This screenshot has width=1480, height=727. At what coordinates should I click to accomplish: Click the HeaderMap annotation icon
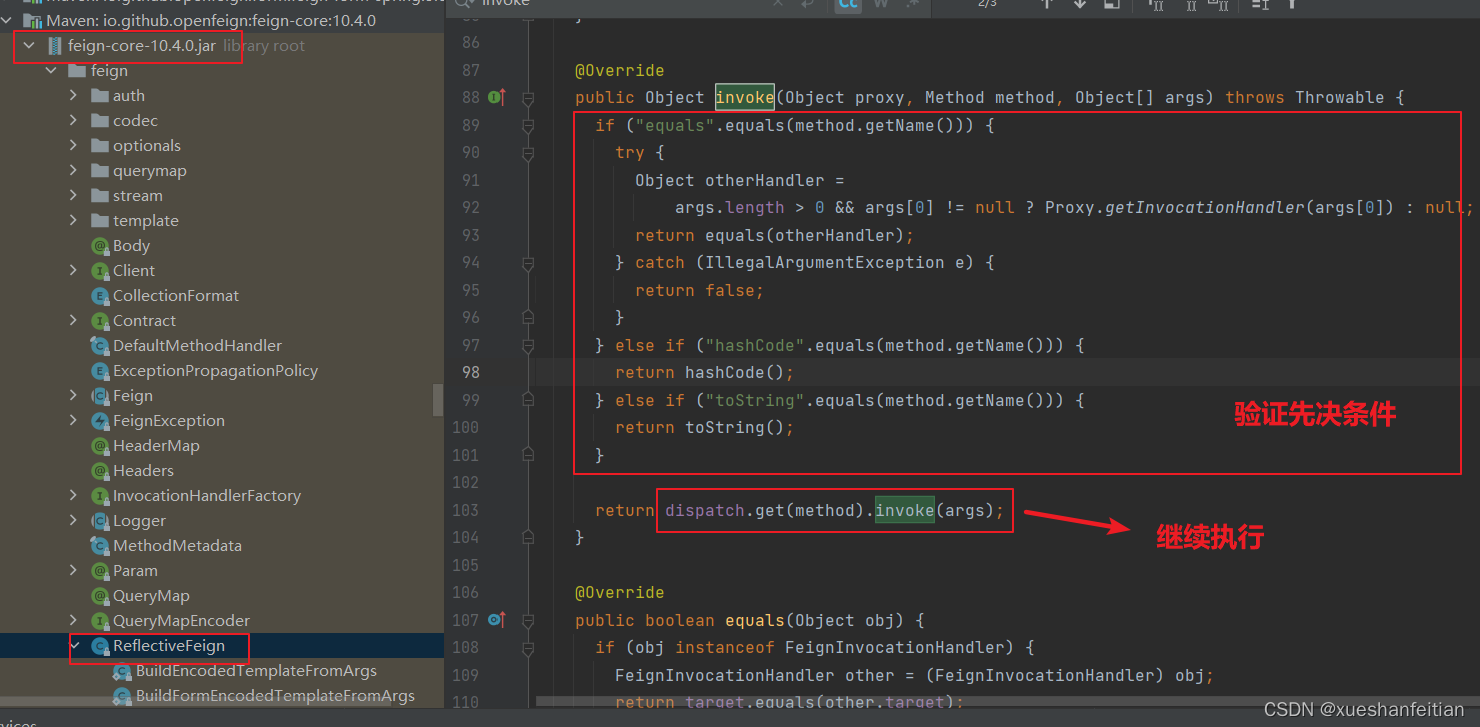(x=99, y=446)
